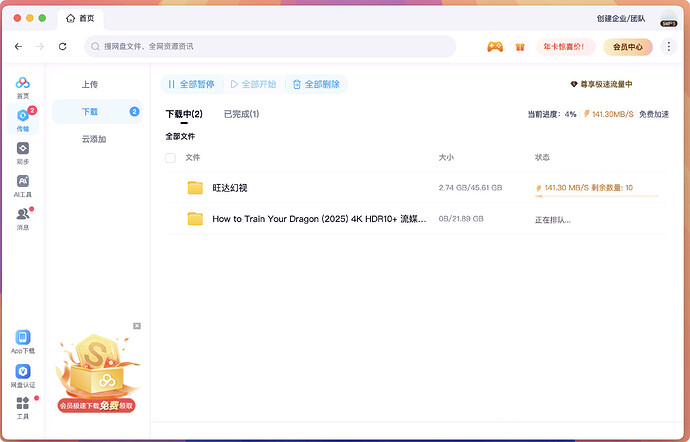The width and height of the screenshot is (690, 442).
Task: Click the 正在排队 status text
Action: click(552, 220)
